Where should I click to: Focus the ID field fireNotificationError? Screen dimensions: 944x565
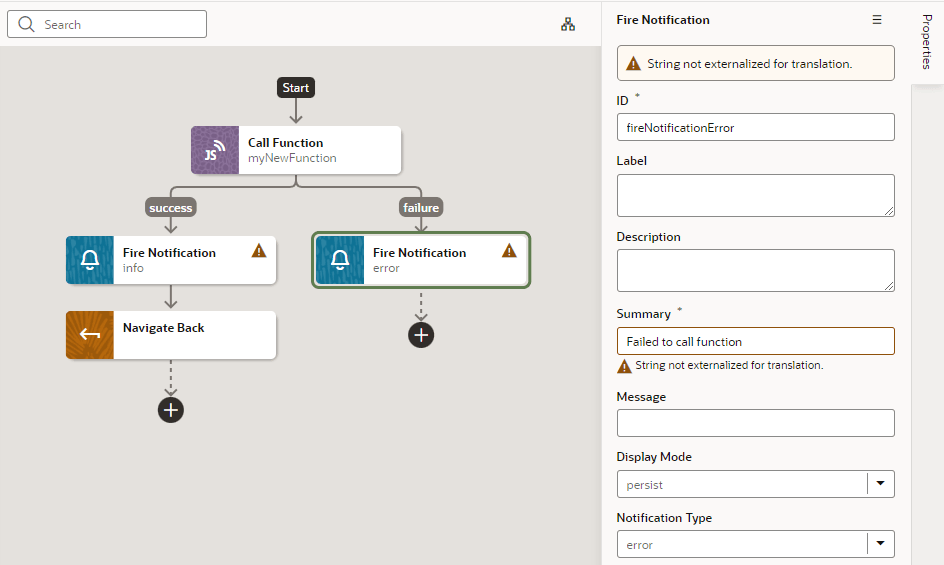[x=756, y=127]
